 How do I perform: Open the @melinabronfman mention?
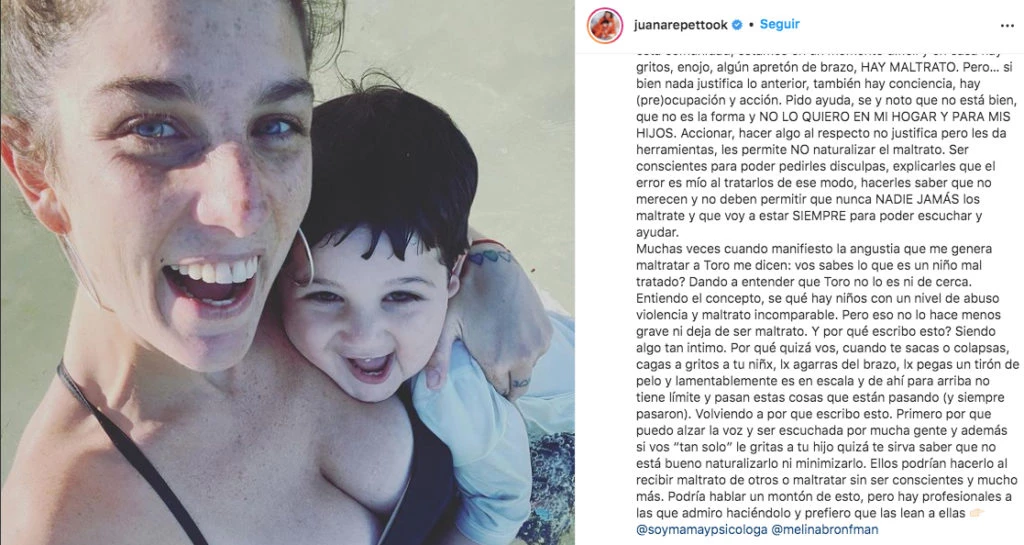pos(825,529)
